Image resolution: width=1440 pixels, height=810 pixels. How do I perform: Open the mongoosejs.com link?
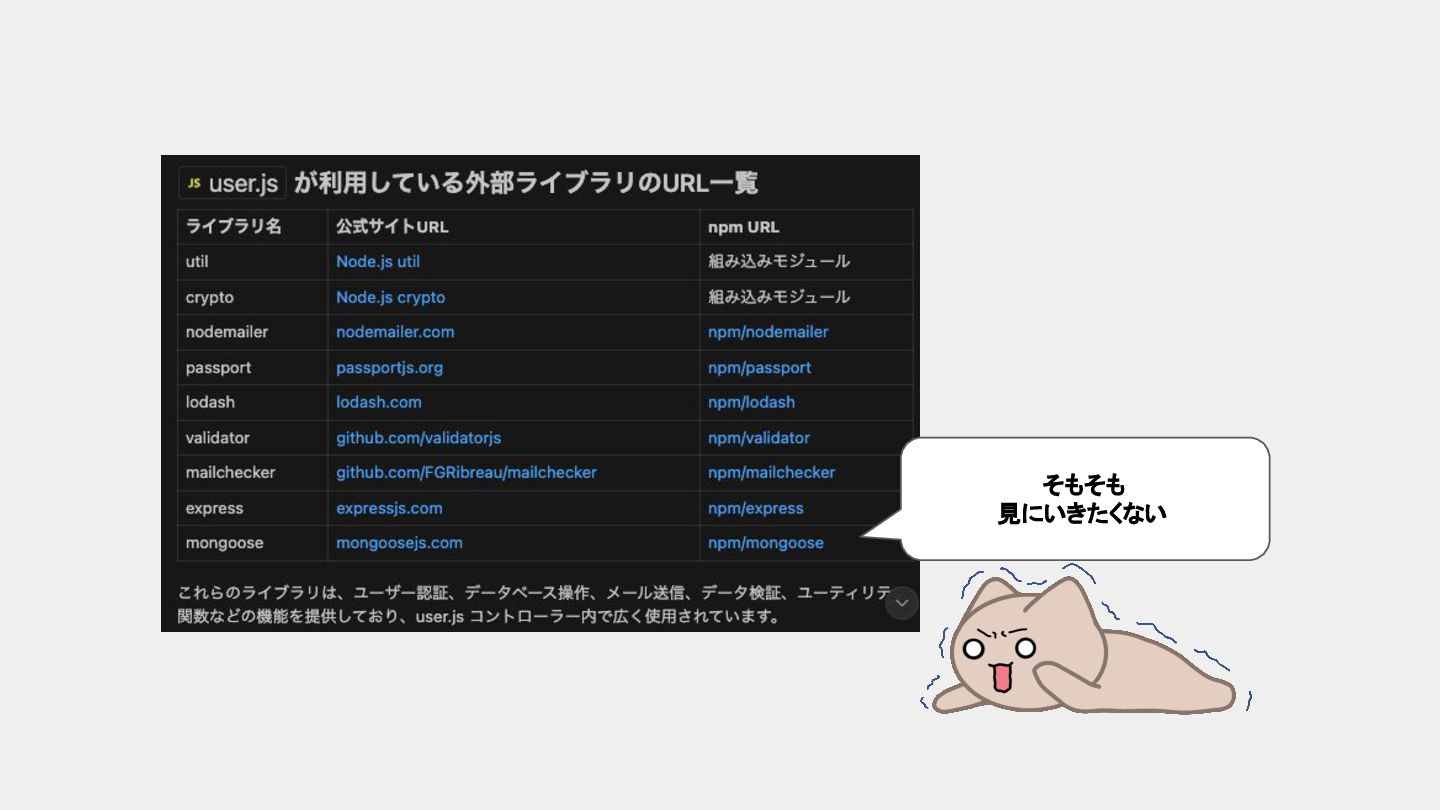pyautogui.click(x=399, y=543)
